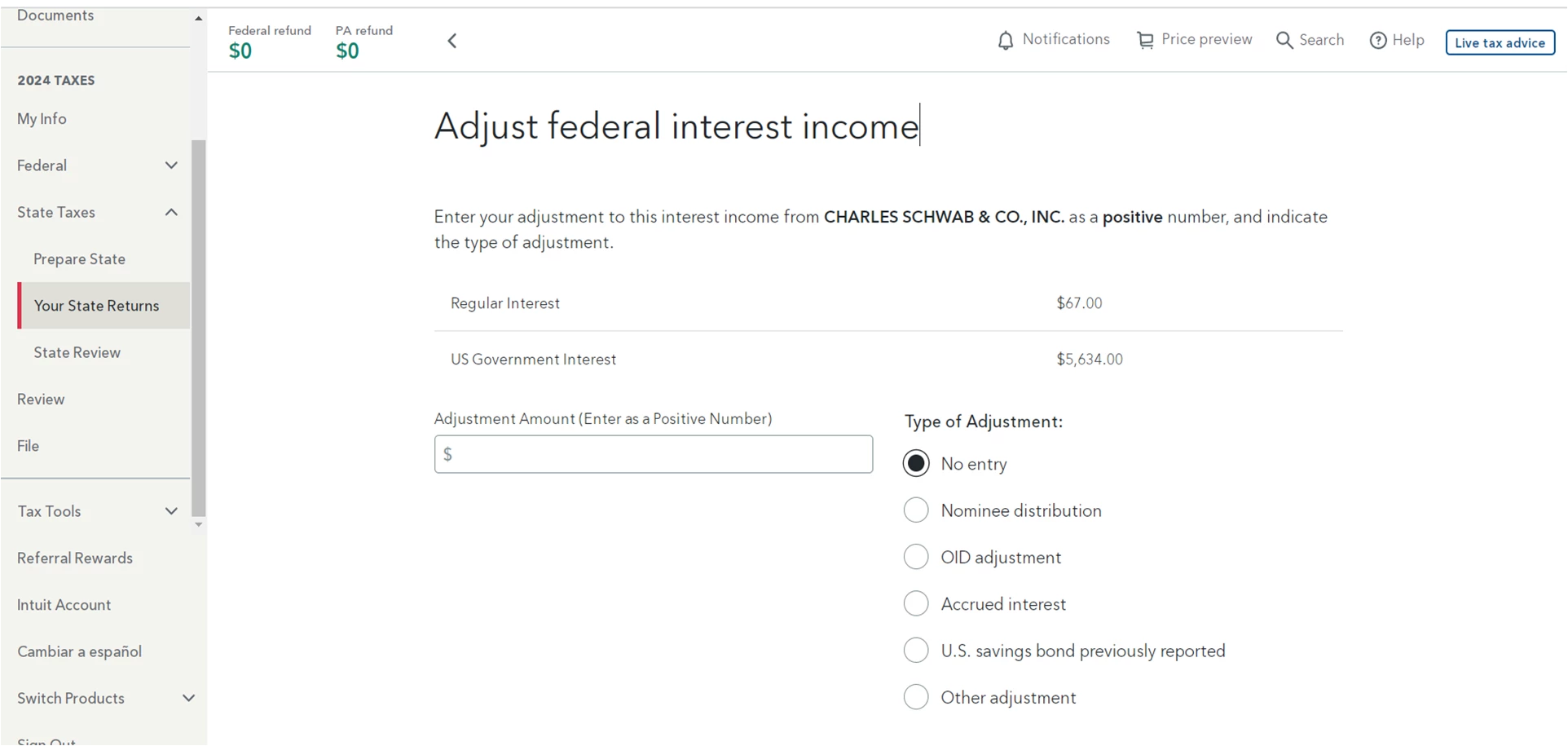Expand Switch Products dropdown
The image size is (1568, 746).
coord(188,698)
